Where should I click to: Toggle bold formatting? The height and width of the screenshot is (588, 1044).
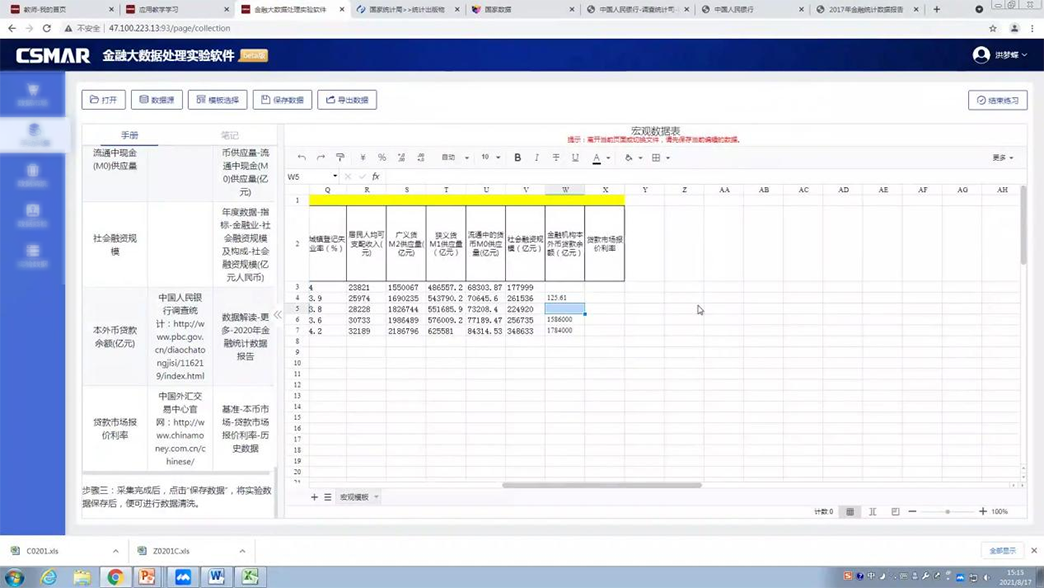pyautogui.click(x=517, y=157)
